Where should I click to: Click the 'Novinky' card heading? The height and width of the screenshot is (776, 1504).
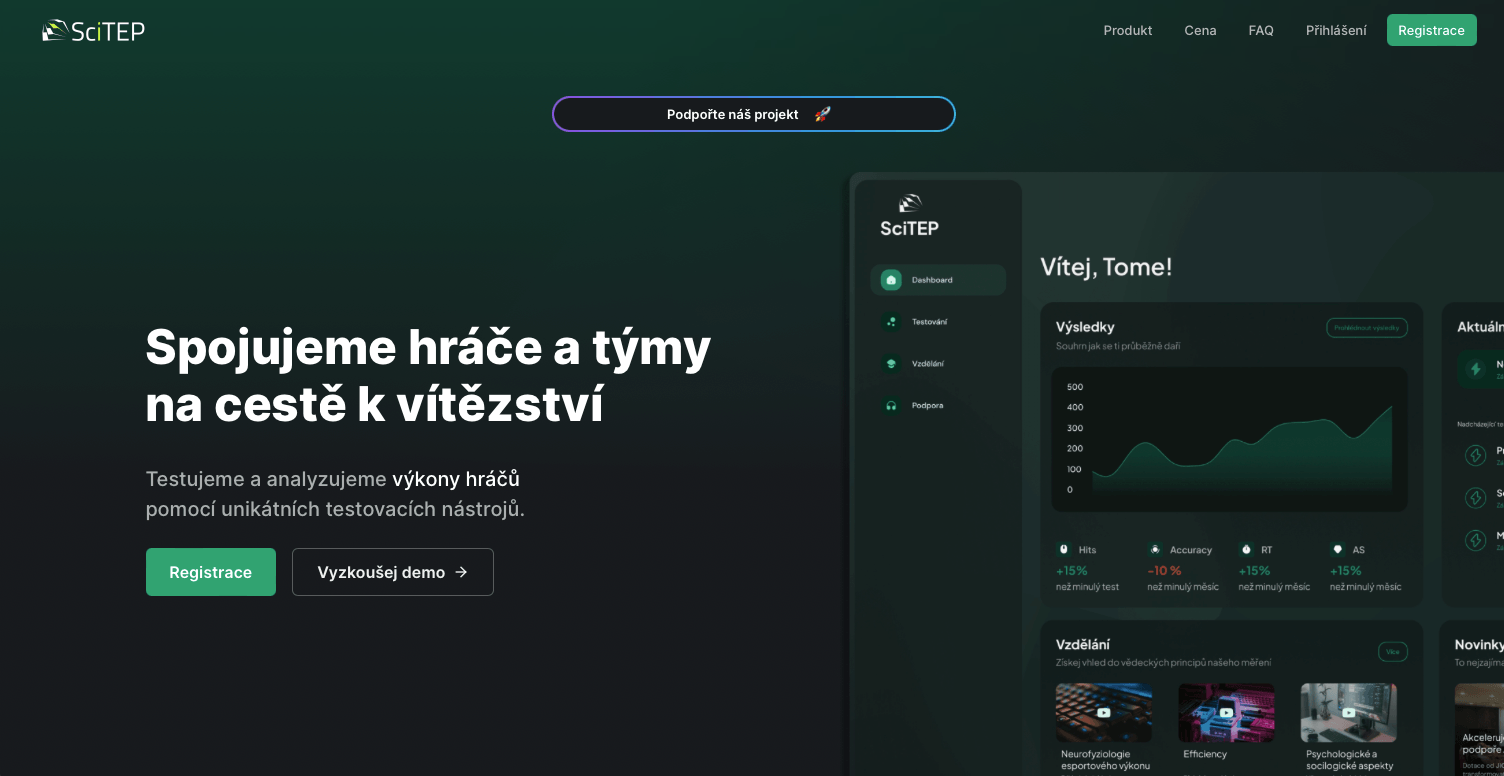1479,645
